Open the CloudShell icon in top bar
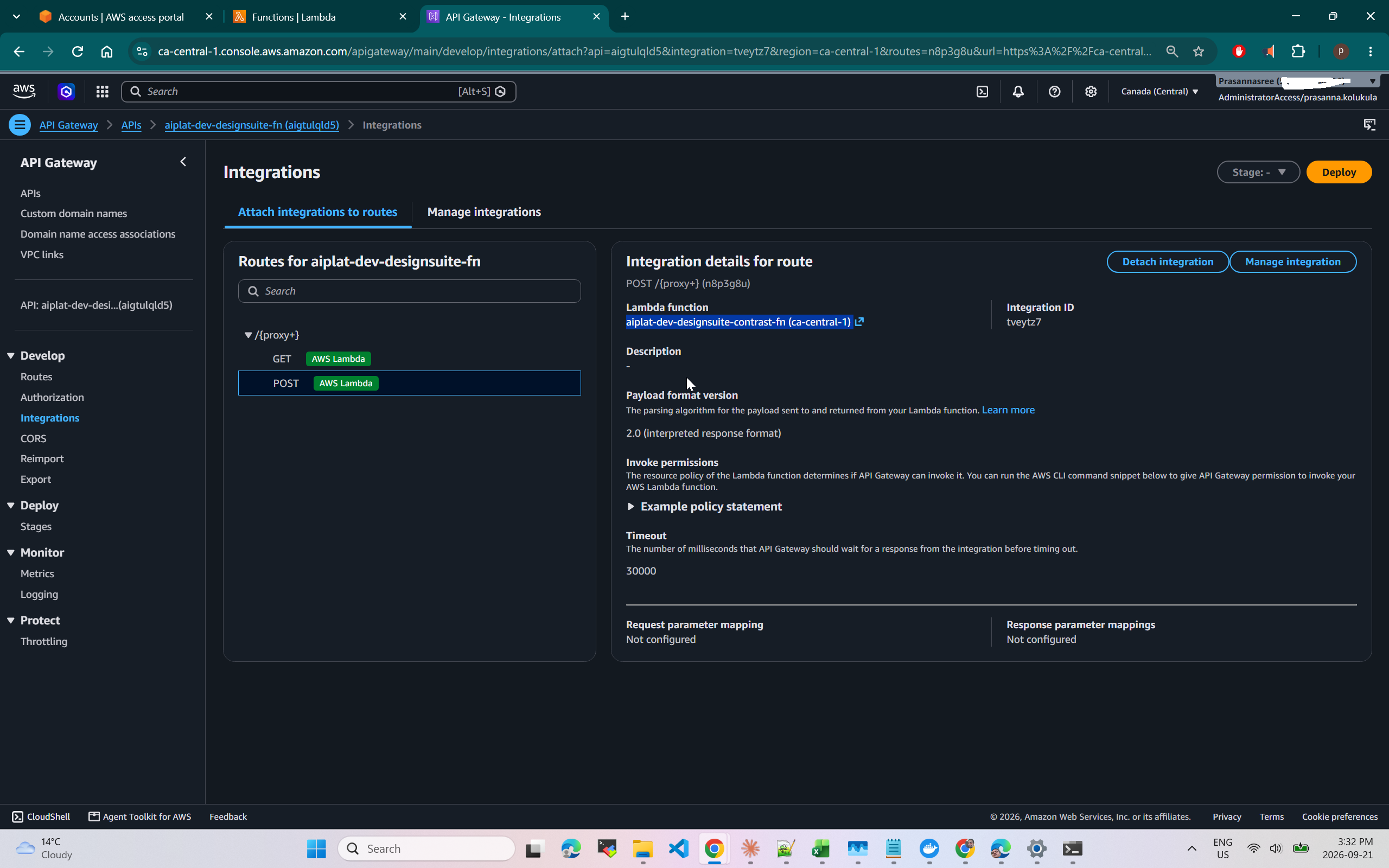This screenshot has width=1389, height=868. coord(982,91)
